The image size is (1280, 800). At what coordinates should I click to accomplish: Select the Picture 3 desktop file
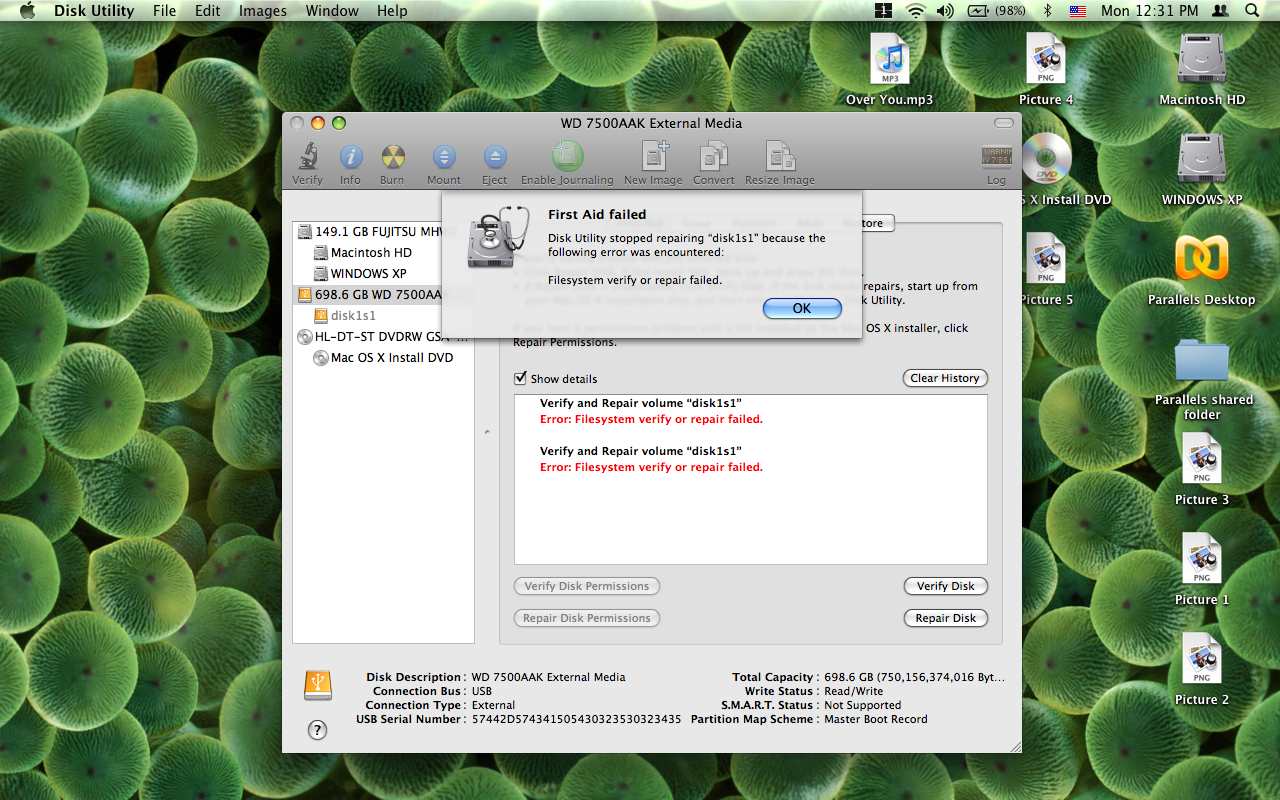[1202, 468]
